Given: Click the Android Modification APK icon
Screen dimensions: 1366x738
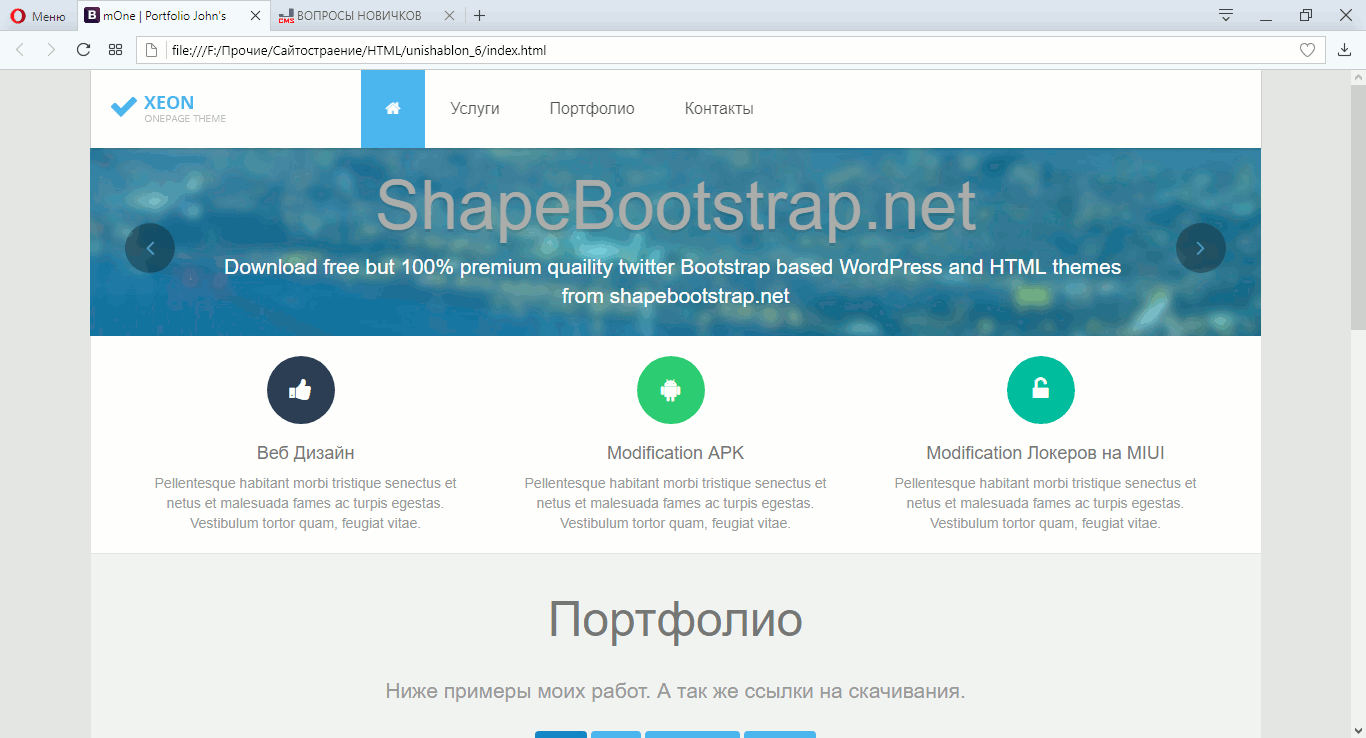Looking at the screenshot, I should 671,390.
